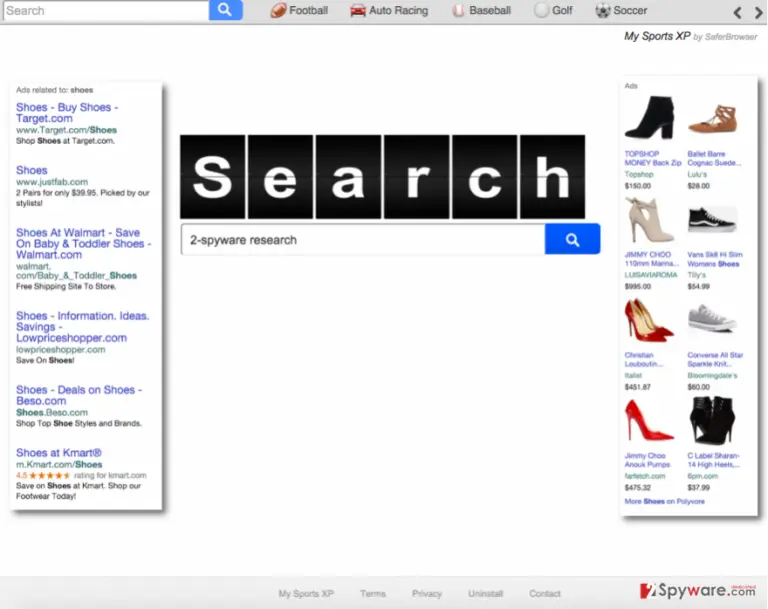The height and width of the screenshot is (609, 768).
Task: Click TOPSHOP black ankle boot thumbnail
Action: 650,118
